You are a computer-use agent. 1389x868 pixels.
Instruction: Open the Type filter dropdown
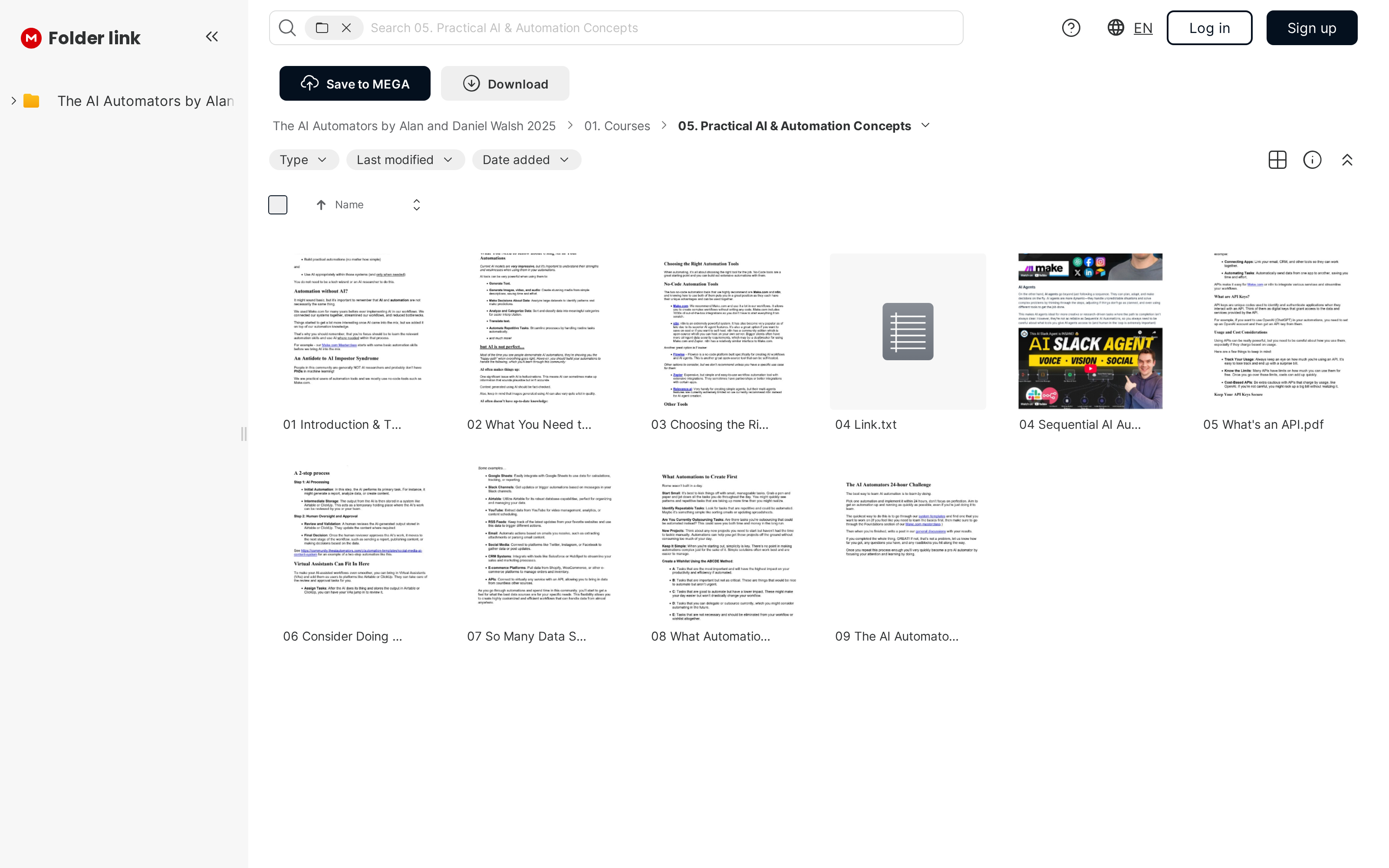pyautogui.click(x=304, y=160)
